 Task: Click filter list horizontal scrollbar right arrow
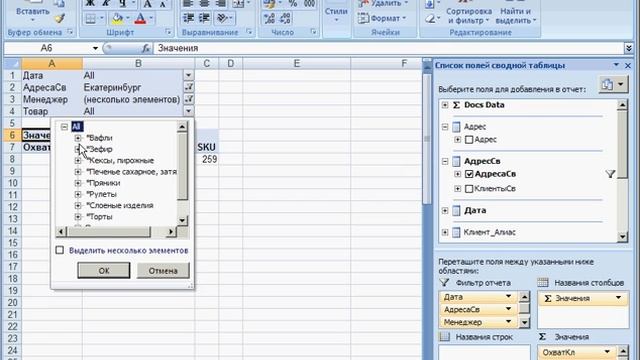[171, 232]
